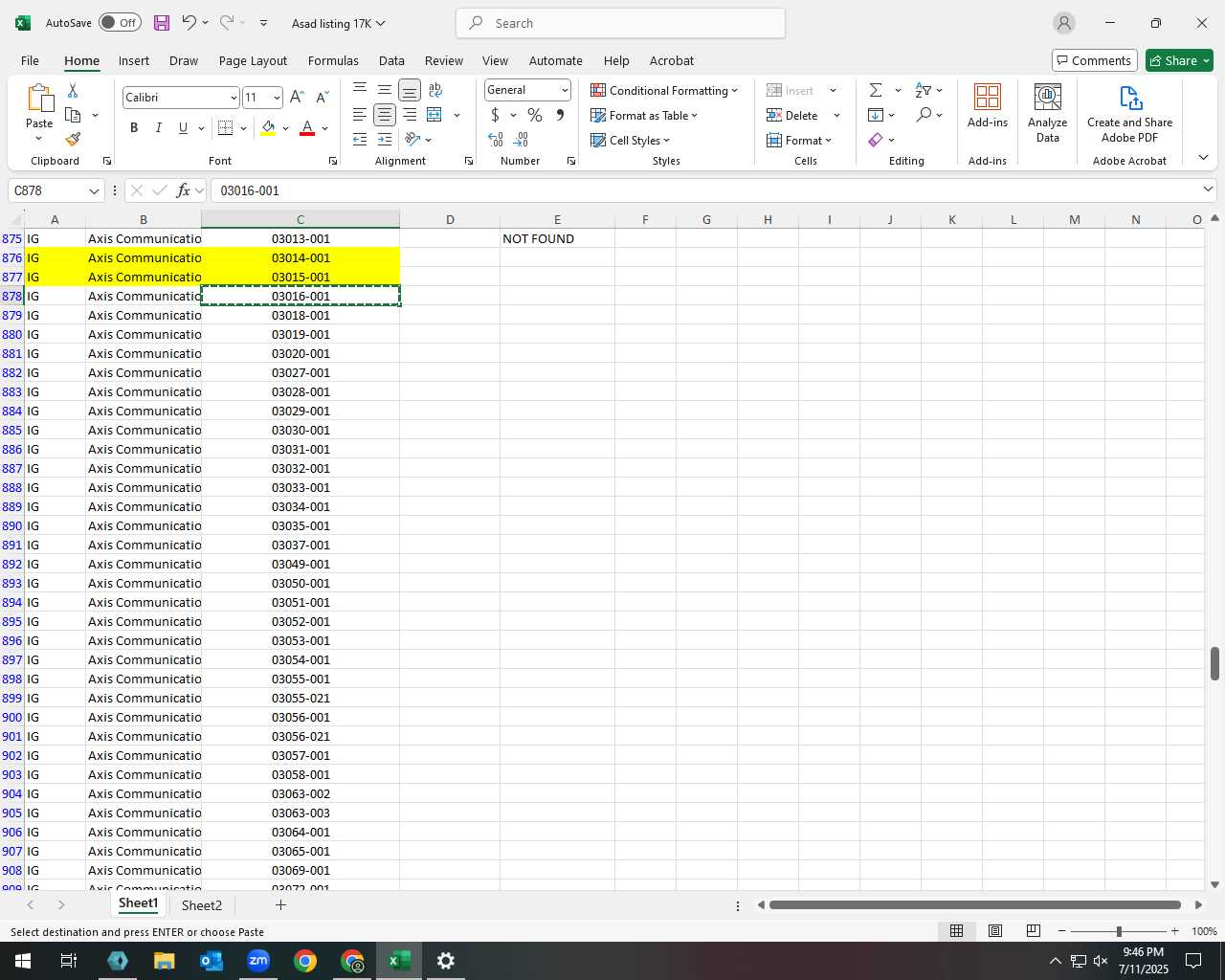
Task: Switch to the Data tab
Action: pyautogui.click(x=391, y=60)
